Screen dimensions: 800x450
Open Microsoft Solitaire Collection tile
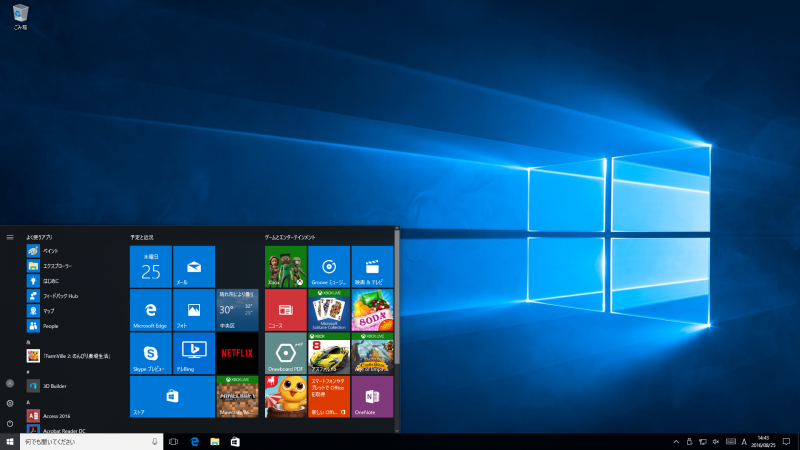329,310
